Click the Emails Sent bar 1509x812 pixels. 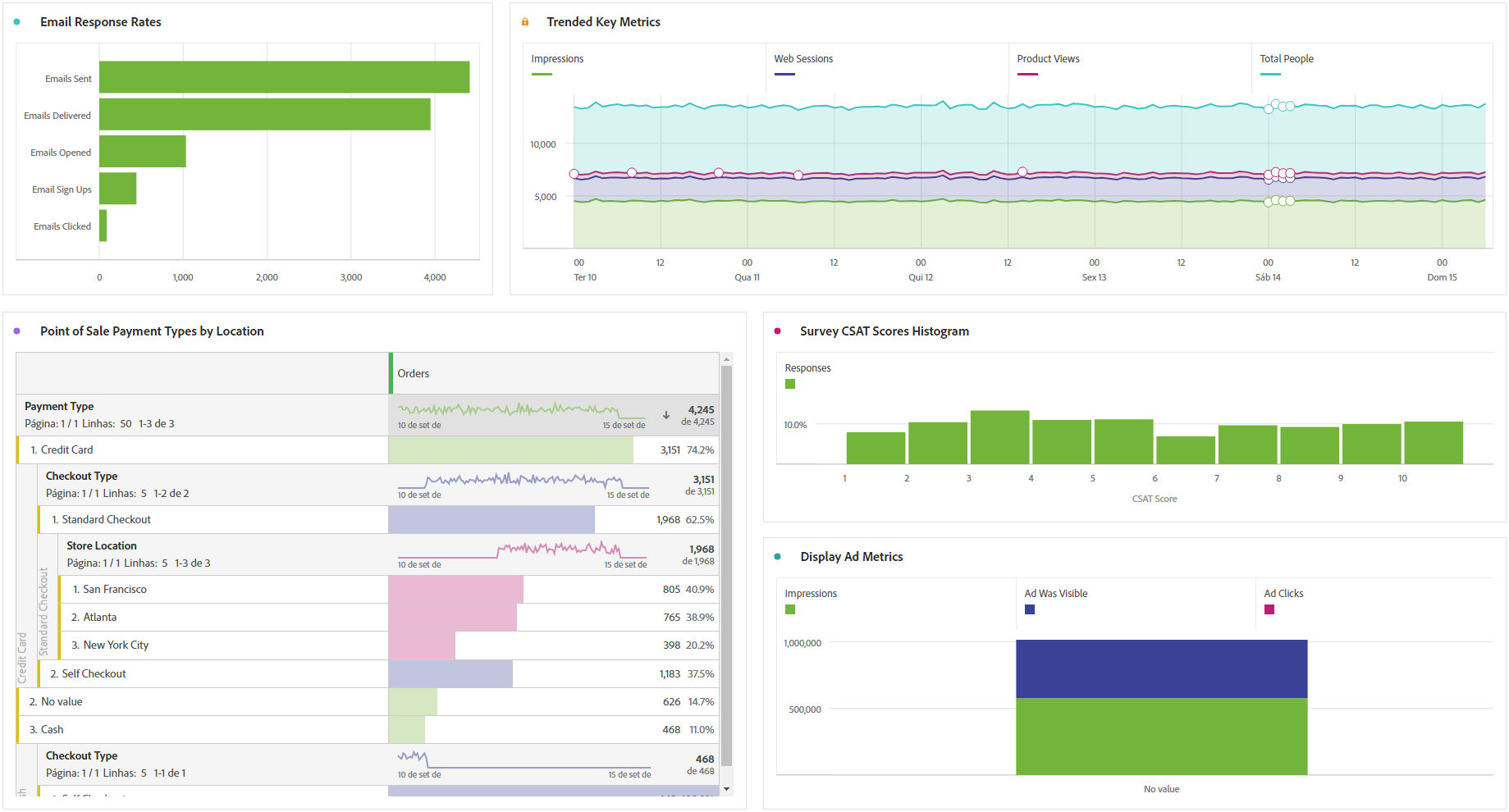tap(285, 77)
